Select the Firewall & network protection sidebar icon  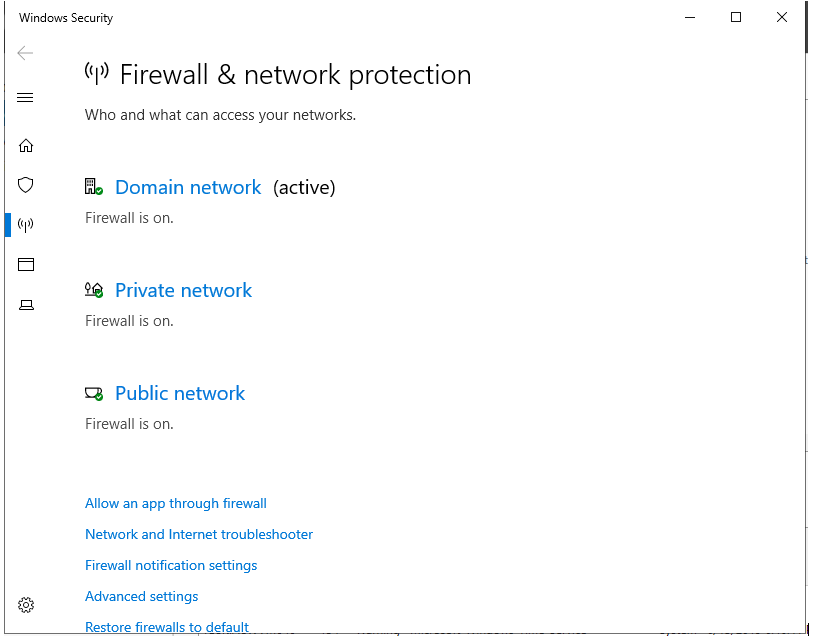(25, 225)
